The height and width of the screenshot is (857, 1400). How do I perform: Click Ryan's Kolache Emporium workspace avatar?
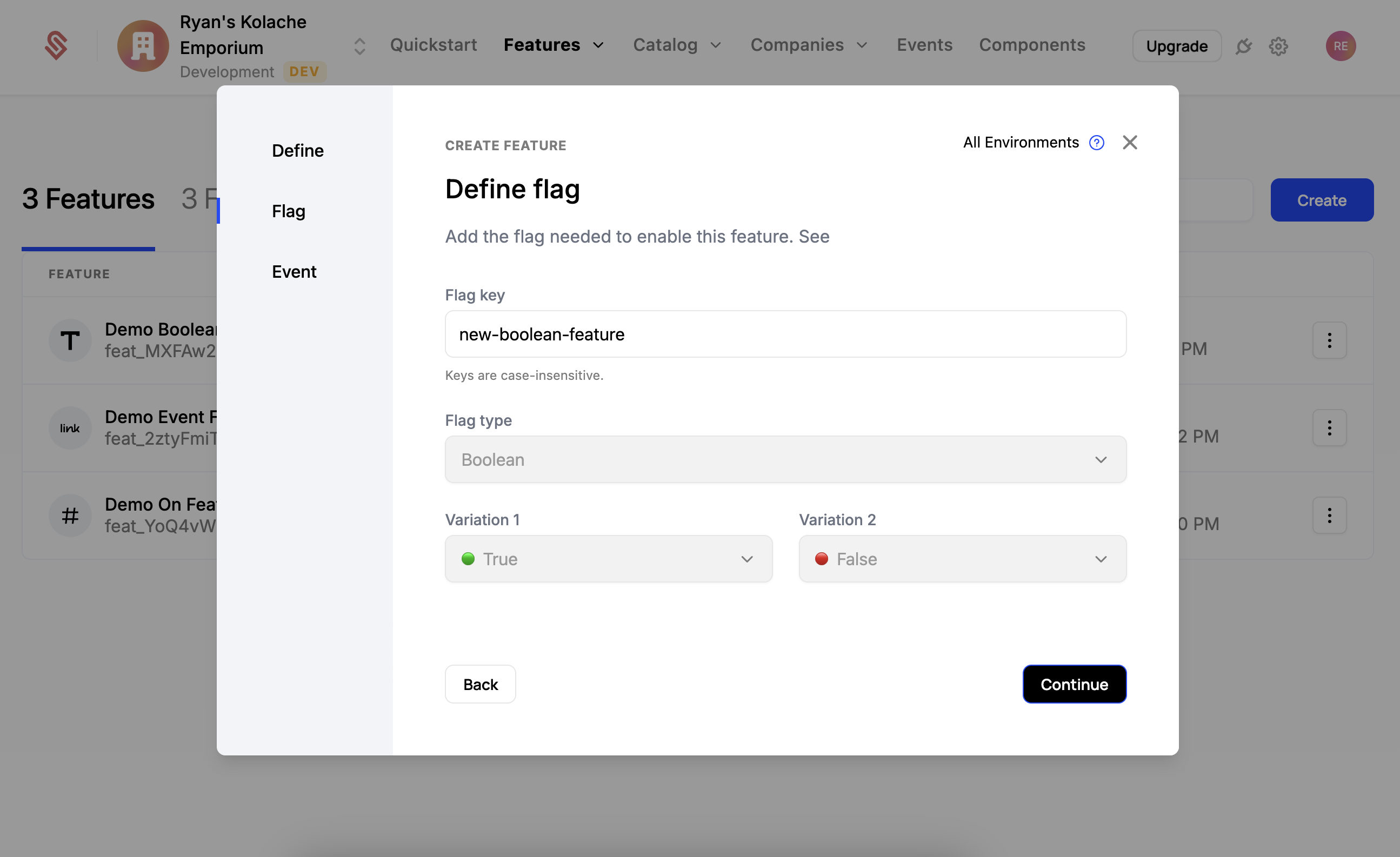143,46
